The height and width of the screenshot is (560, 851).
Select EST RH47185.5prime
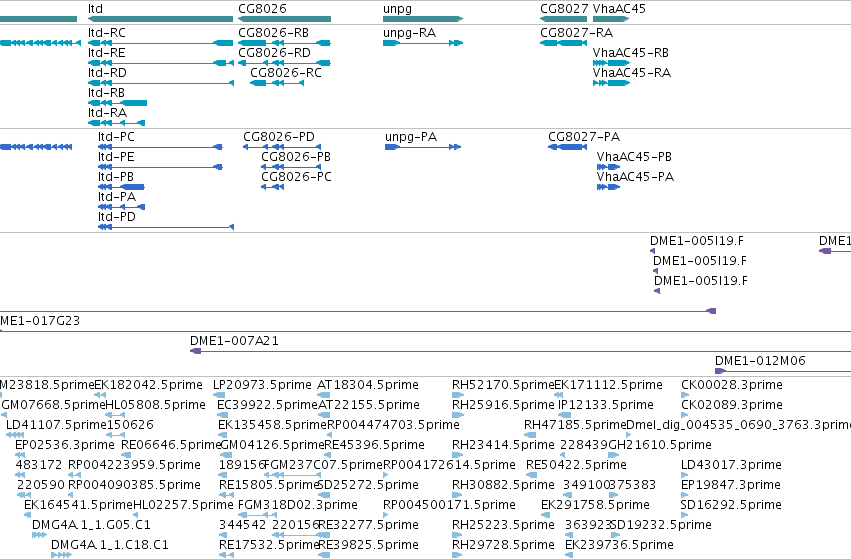point(575,425)
